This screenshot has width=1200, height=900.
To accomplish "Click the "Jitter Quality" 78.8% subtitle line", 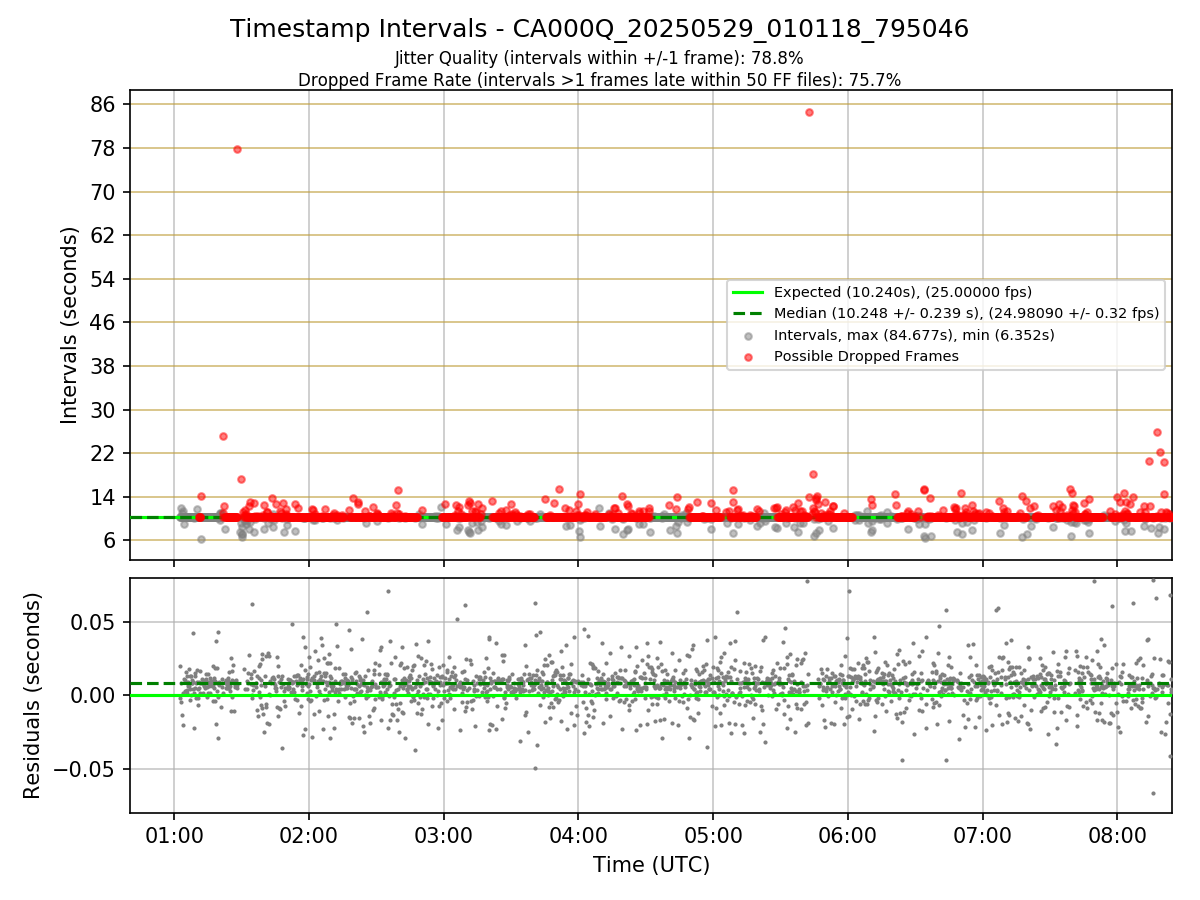I will (x=599, y=58).
